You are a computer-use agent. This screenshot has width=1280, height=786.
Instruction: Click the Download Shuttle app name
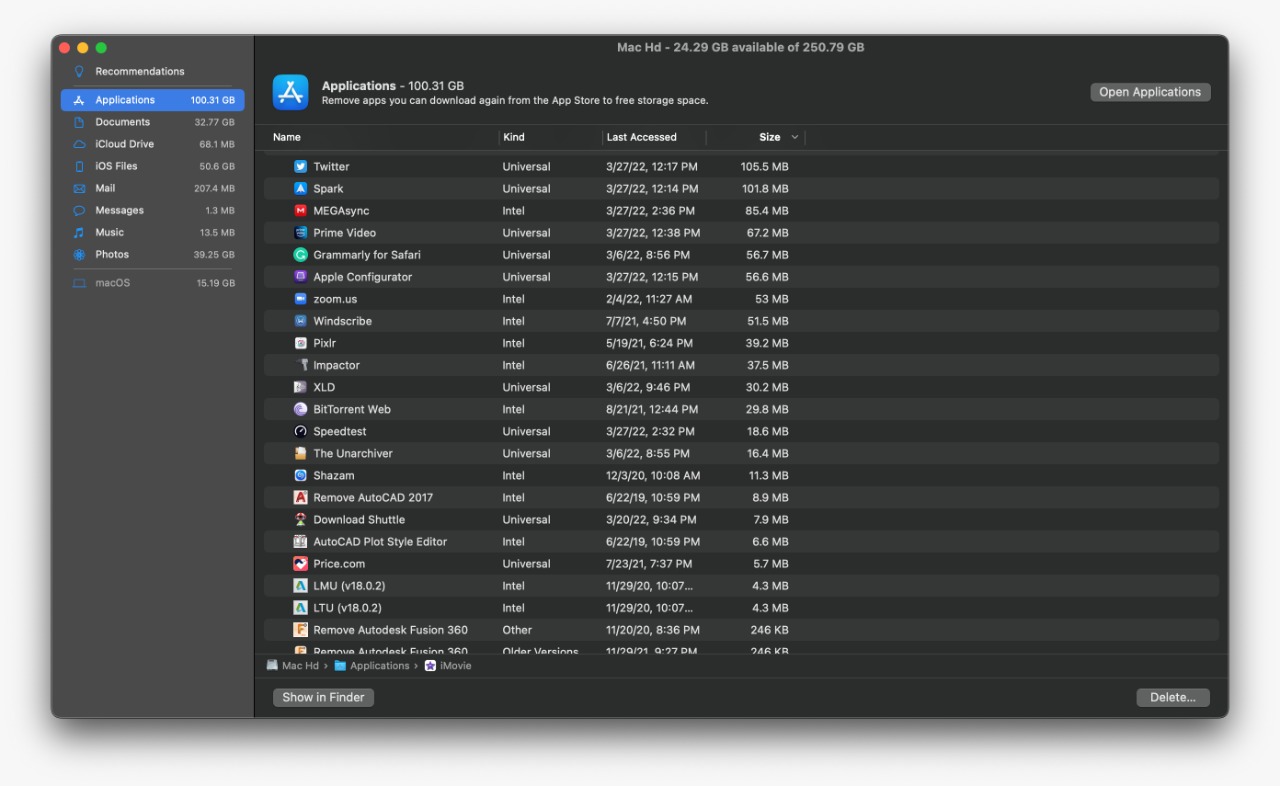(359, 520)
